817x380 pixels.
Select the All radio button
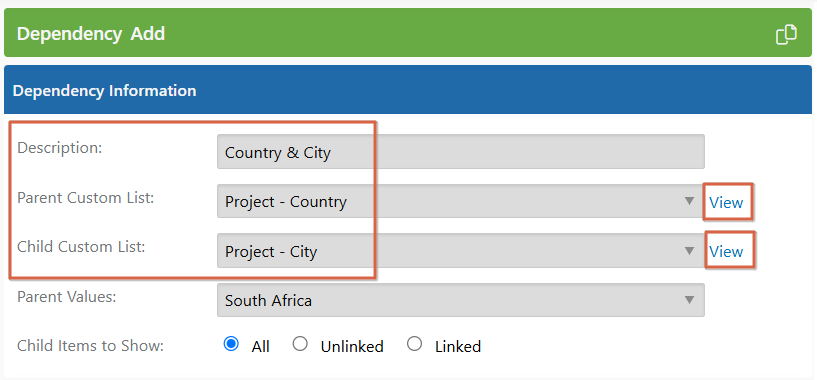point(231,344)
